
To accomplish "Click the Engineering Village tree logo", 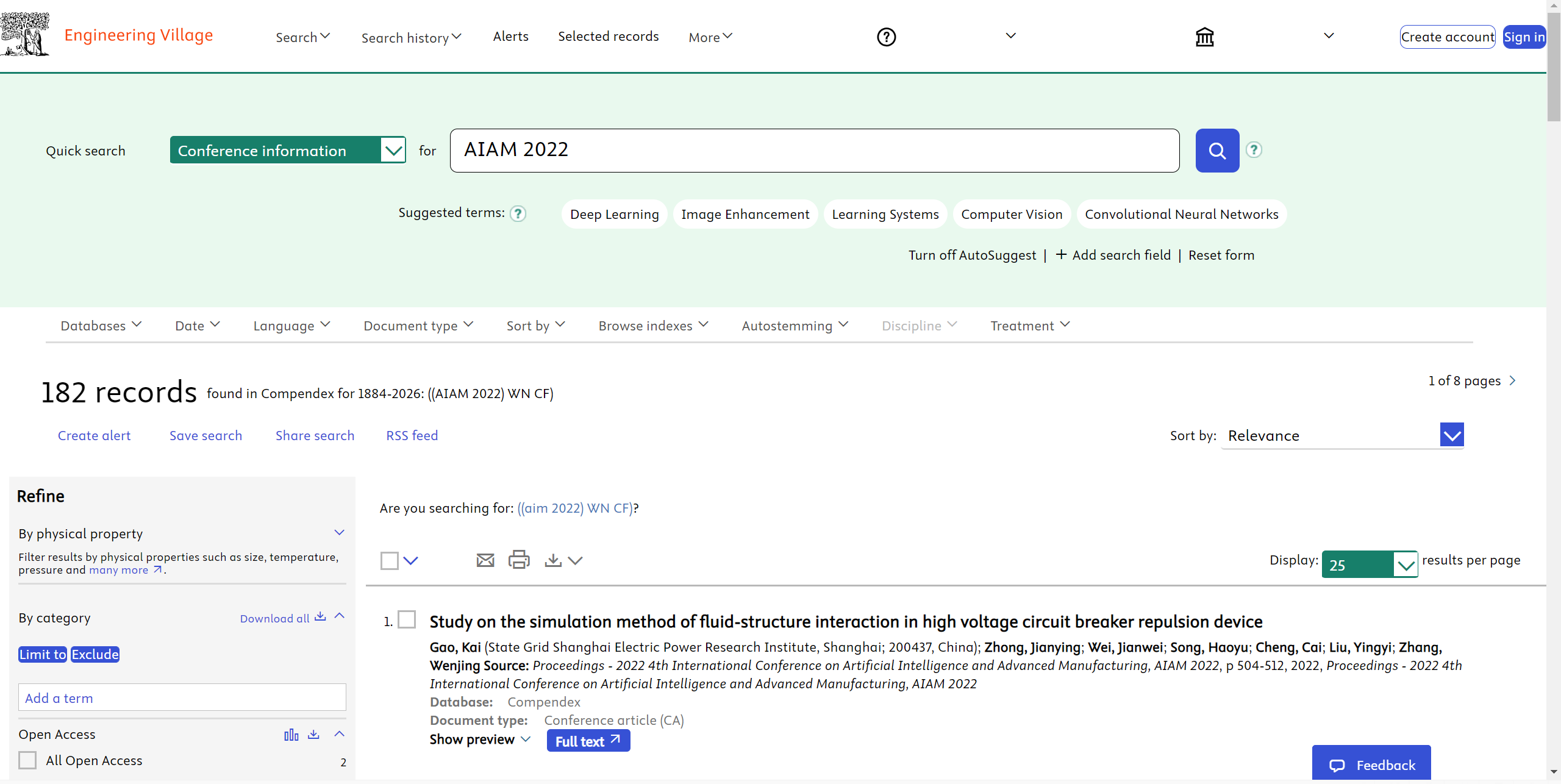I will 24,35.
